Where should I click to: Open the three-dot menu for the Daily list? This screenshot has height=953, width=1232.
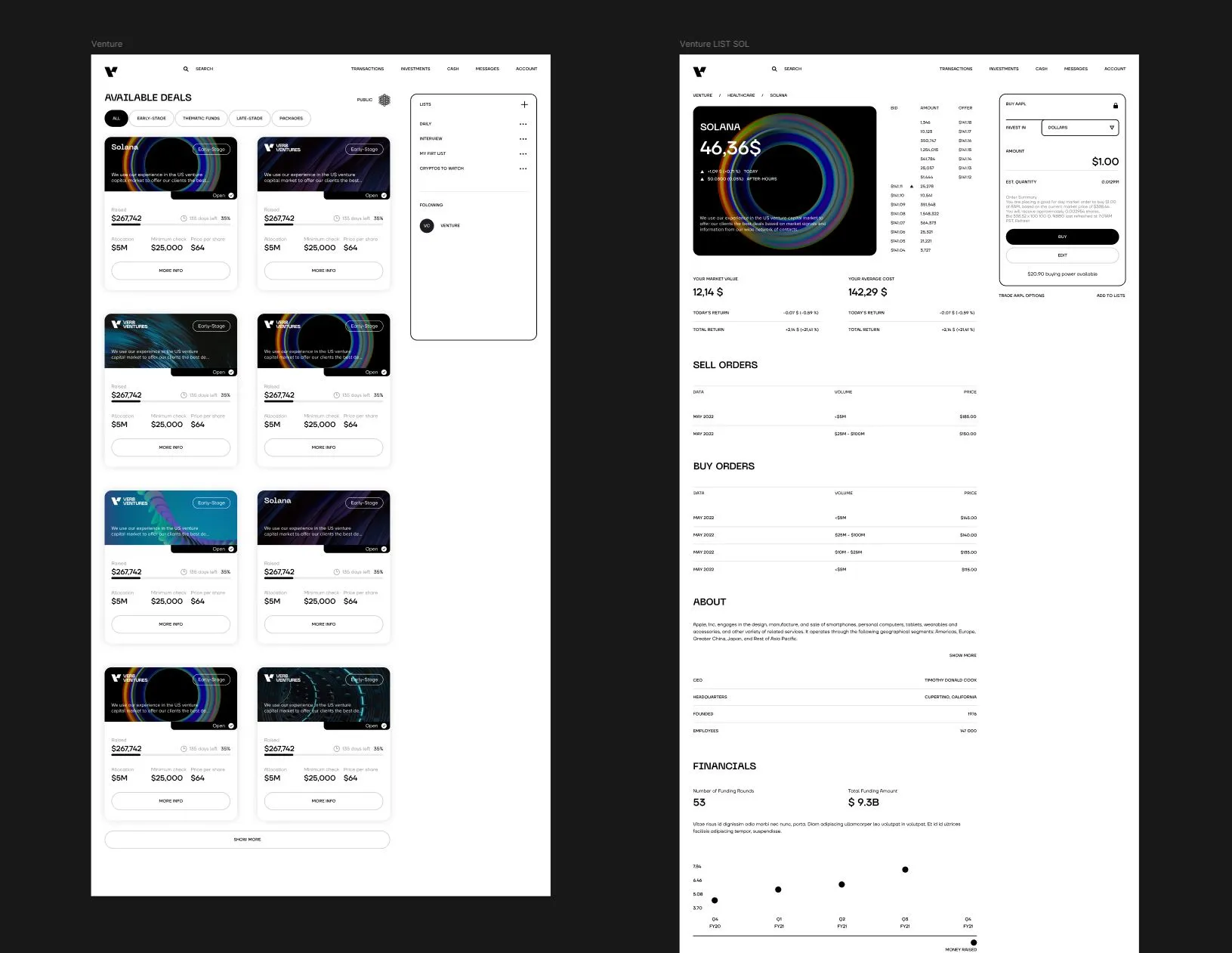click(x=523, y=124)
